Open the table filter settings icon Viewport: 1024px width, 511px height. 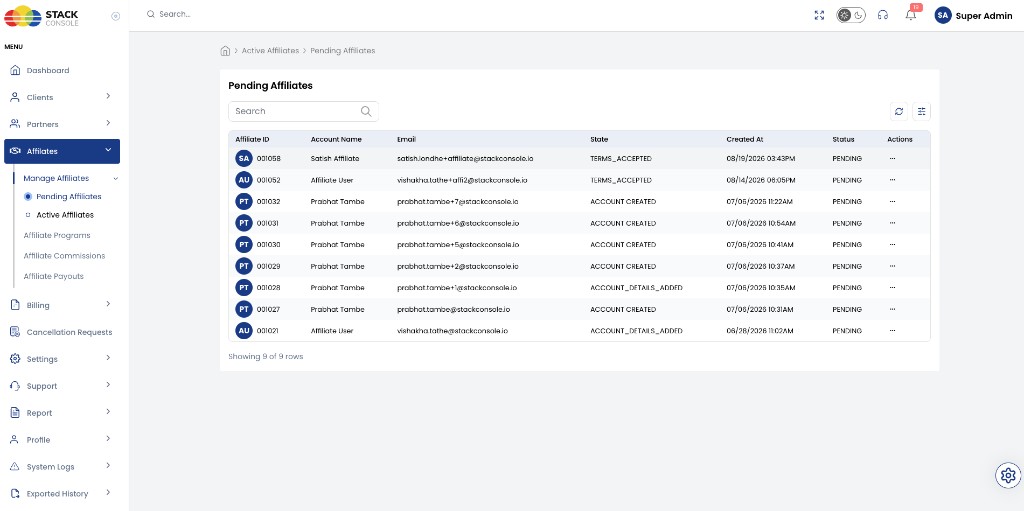coord(921,112)
